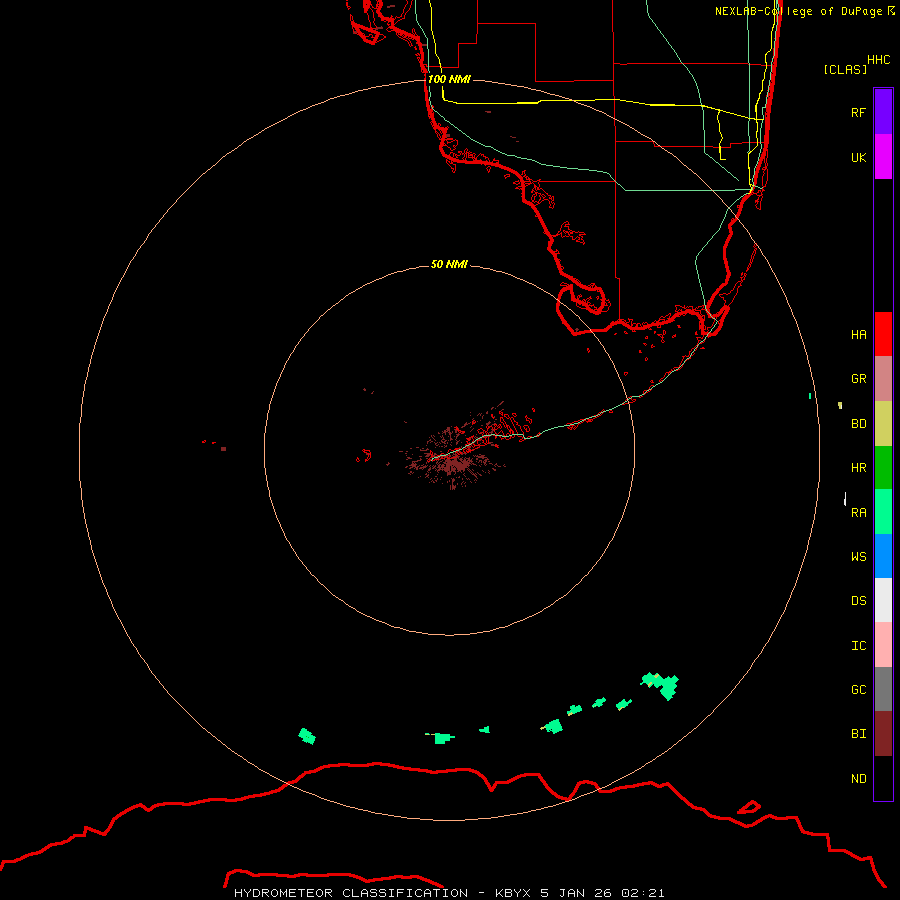Select the GC gray legend swatch
Screen dimensions: 900x900
tap(883, 689)
